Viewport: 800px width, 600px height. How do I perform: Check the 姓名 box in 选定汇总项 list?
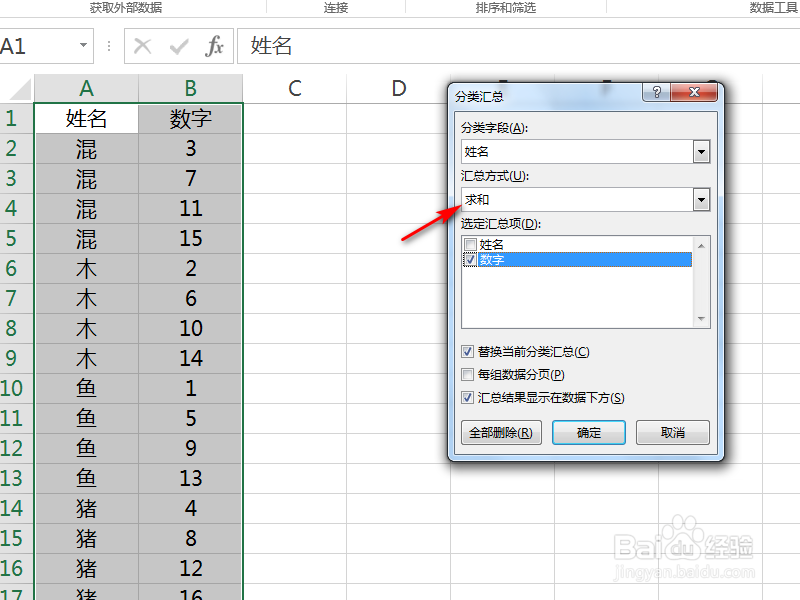pos(468,242)
